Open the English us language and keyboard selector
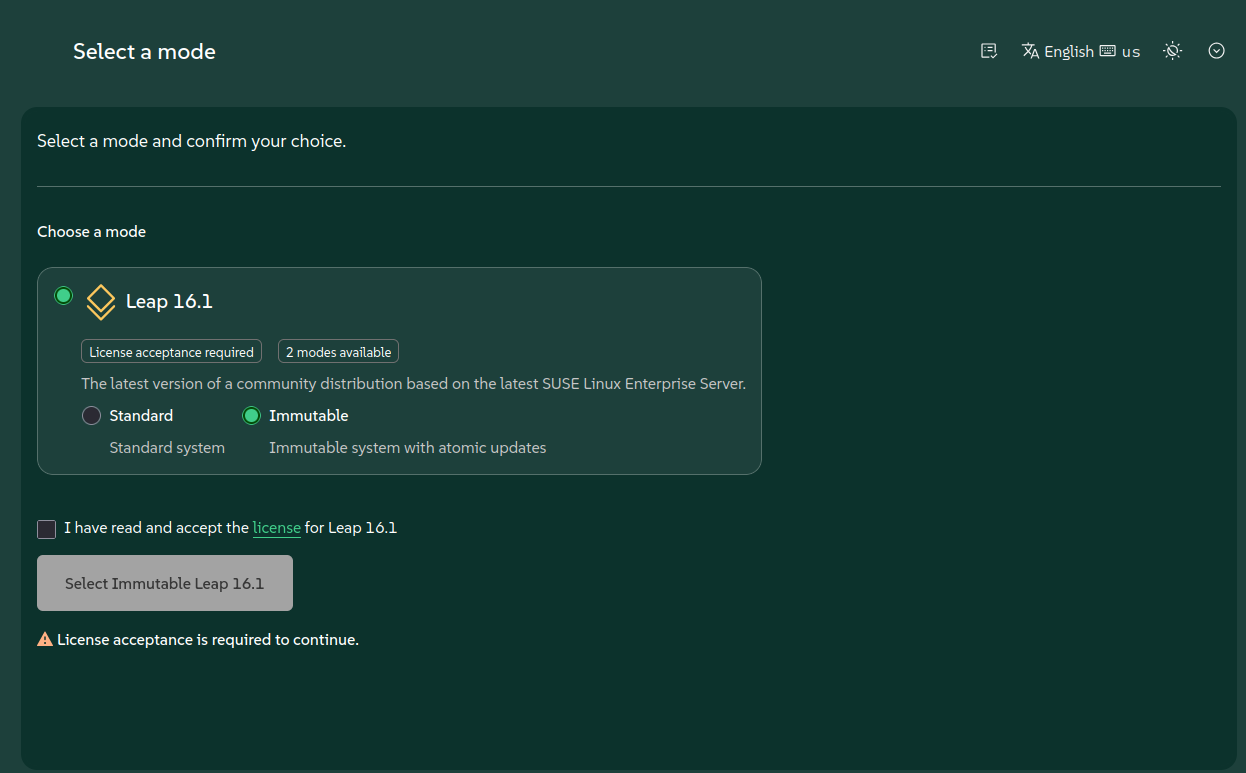 (x=1081, y=51)
